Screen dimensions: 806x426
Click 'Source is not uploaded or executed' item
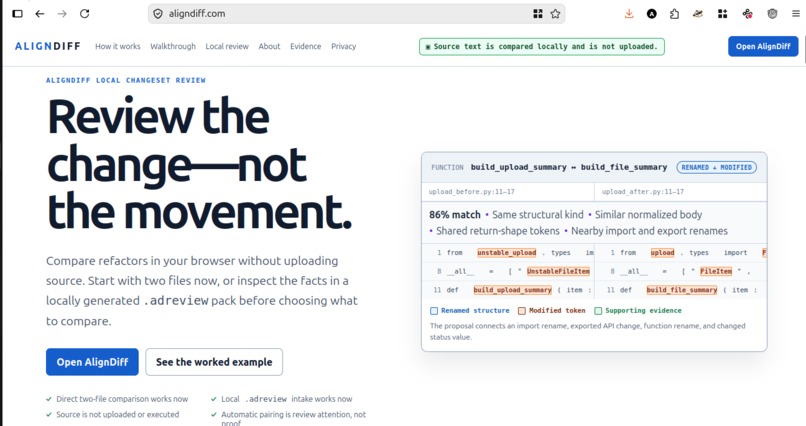(112, 414)
